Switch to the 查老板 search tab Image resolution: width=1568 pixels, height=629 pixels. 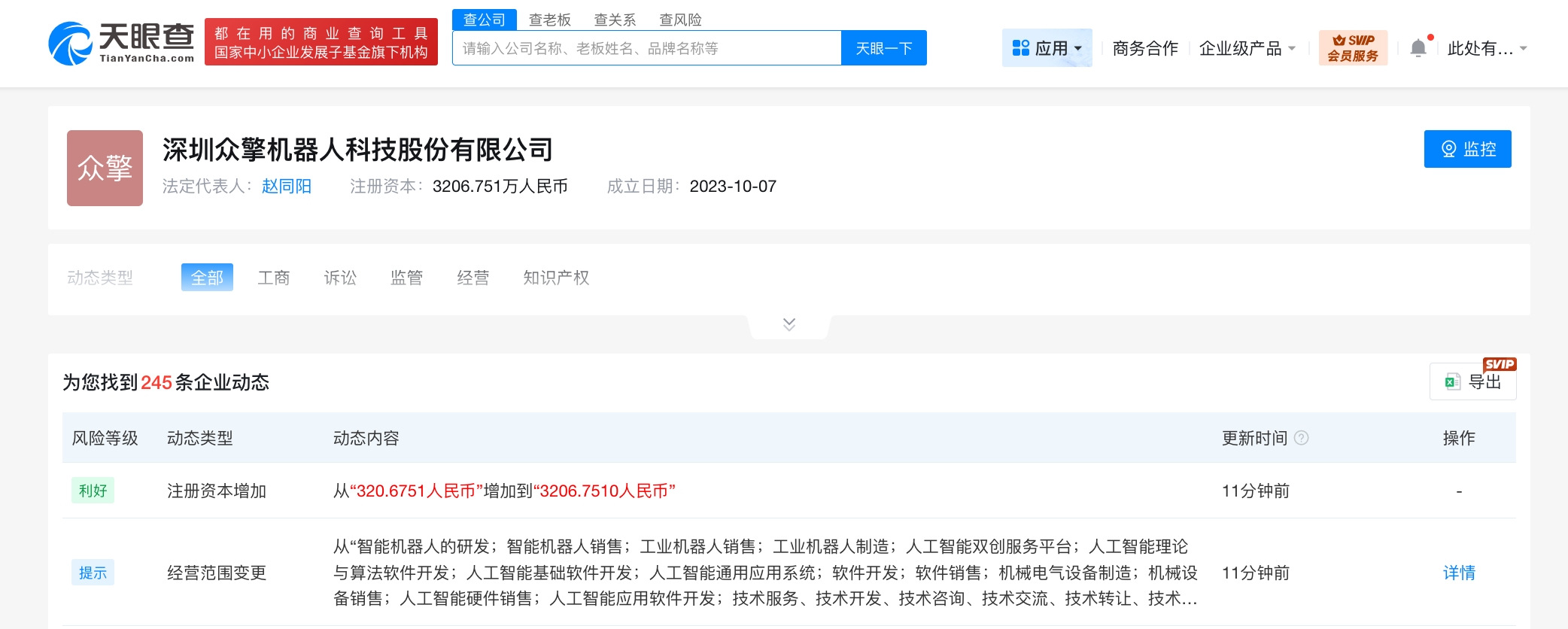tap(550, 20)
